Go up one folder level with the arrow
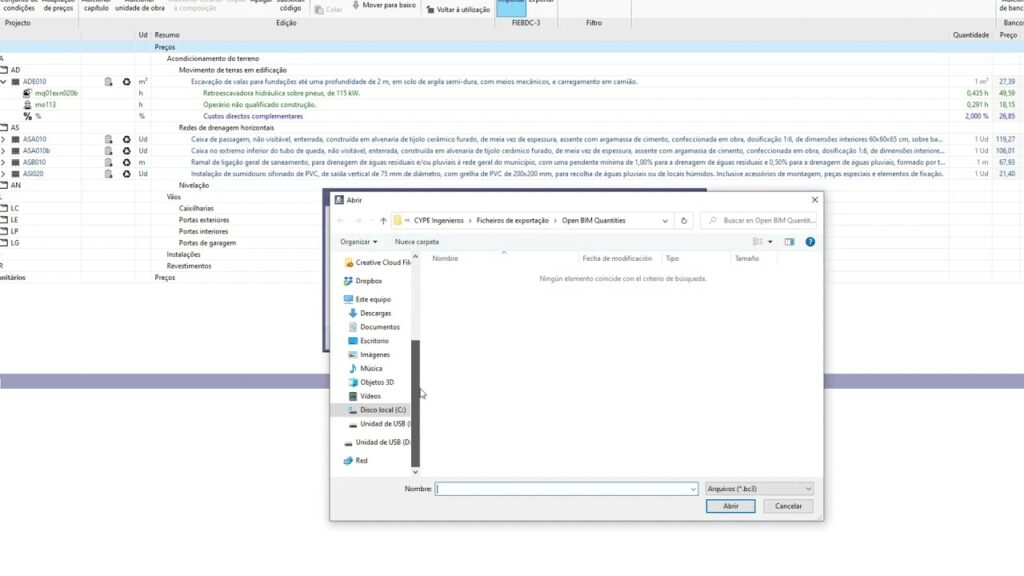 383,220
